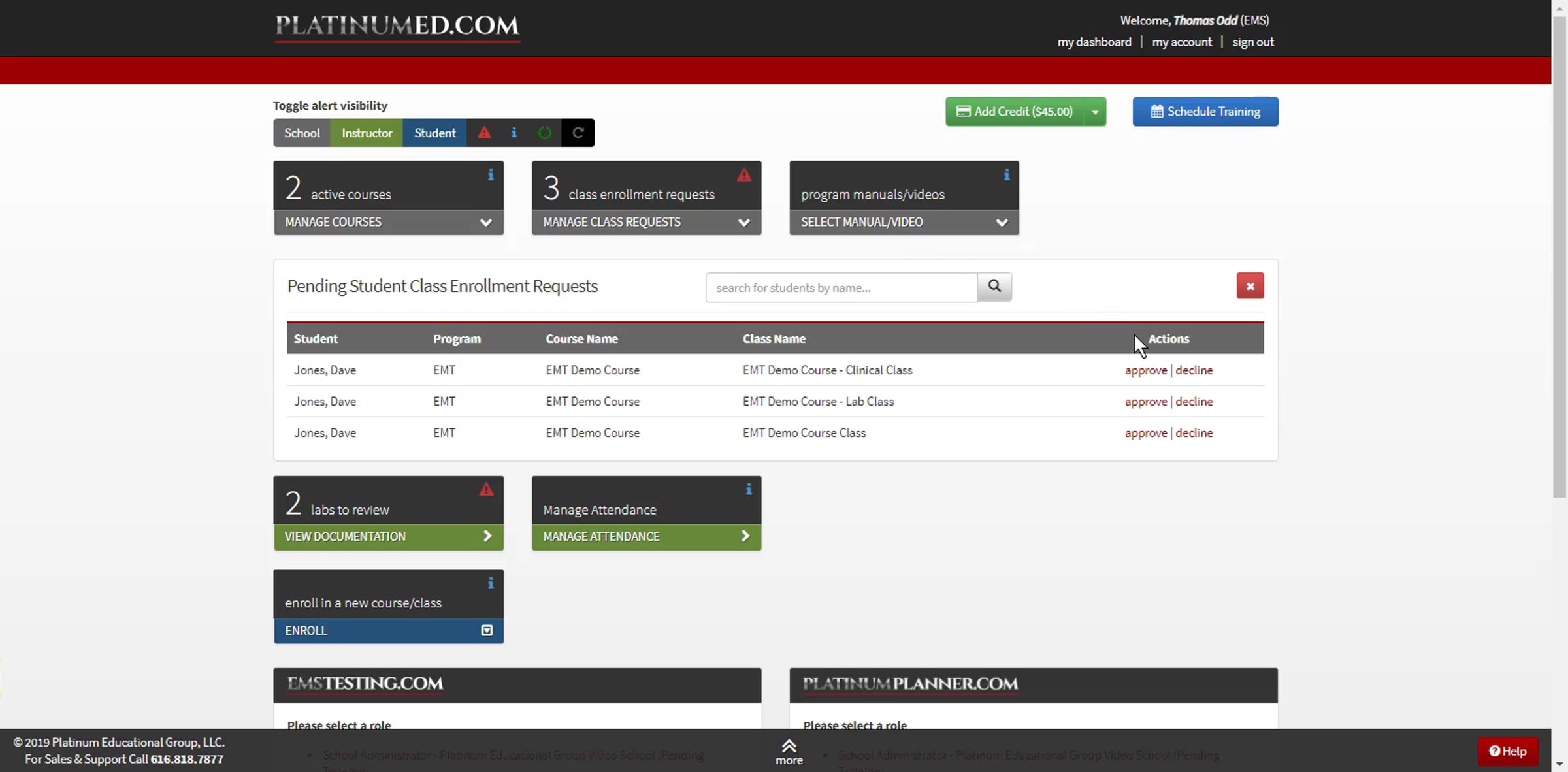1568x772 pixels.
Task: Open my account link
Action: [x=1182, y=42]
